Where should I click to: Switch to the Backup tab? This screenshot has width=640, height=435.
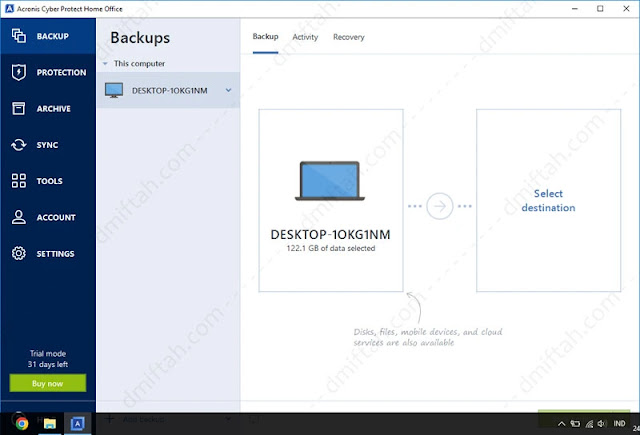(x=265, y=37)
